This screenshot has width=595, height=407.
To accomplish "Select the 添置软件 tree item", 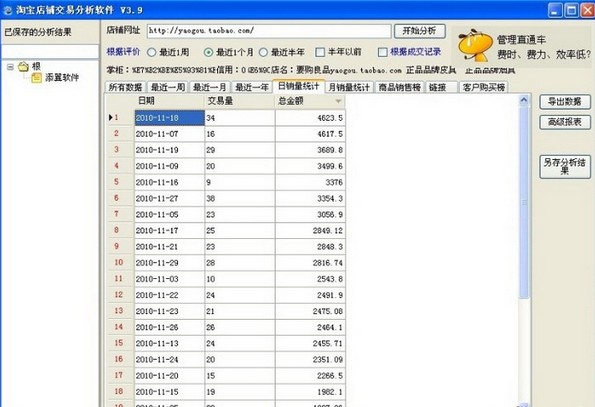I will click(x=62, y=78).
